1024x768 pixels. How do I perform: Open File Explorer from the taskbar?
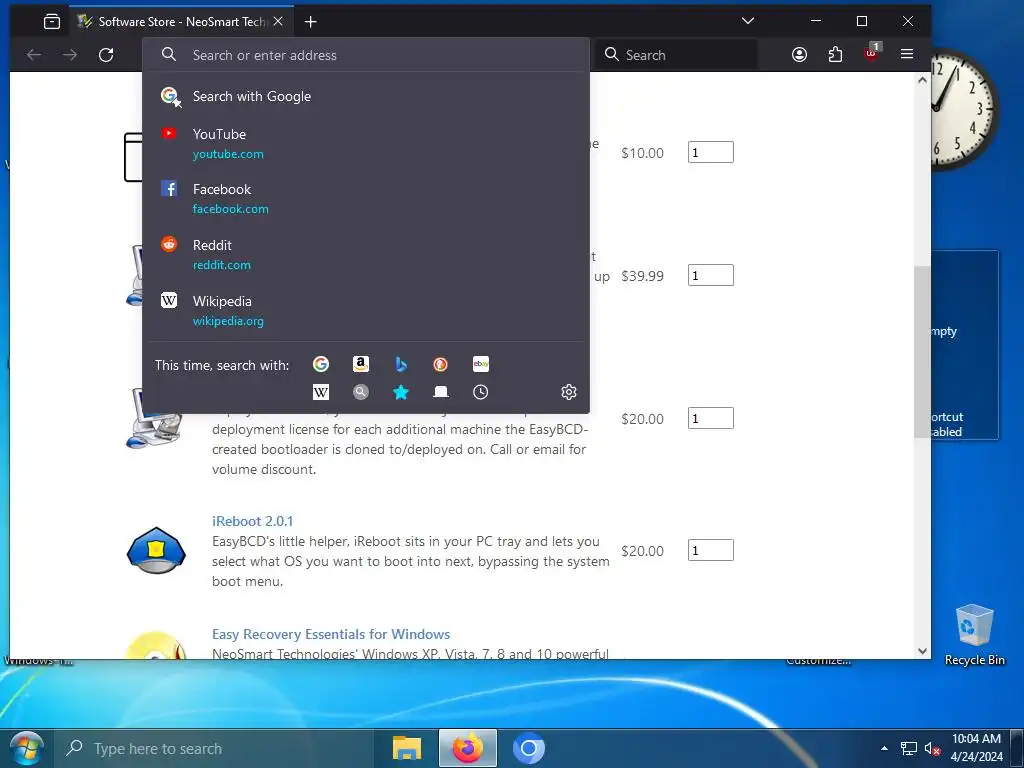406,748
